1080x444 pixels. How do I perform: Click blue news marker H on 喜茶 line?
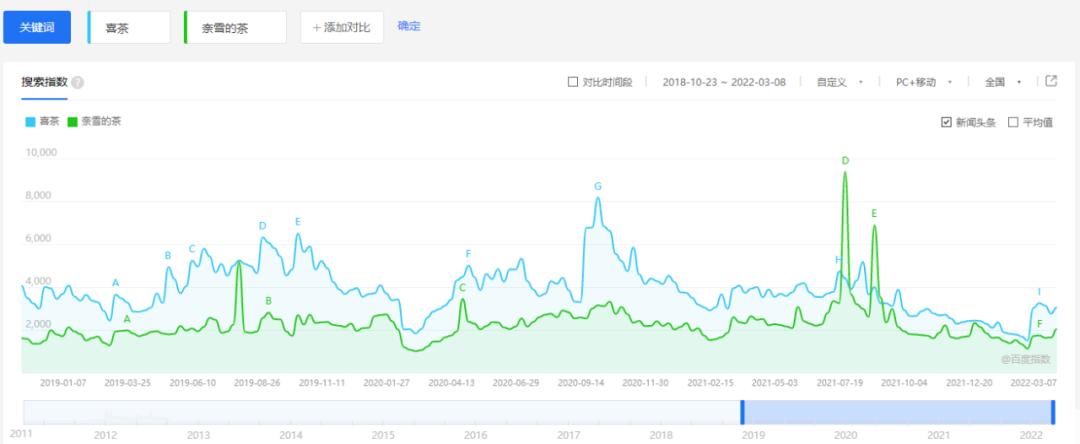(838, 260)
